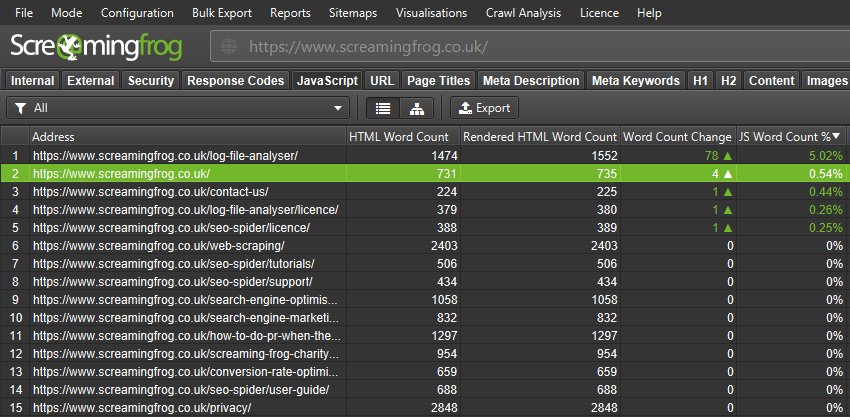Select the log-file-analyser/licence/ row

point(185,209)
